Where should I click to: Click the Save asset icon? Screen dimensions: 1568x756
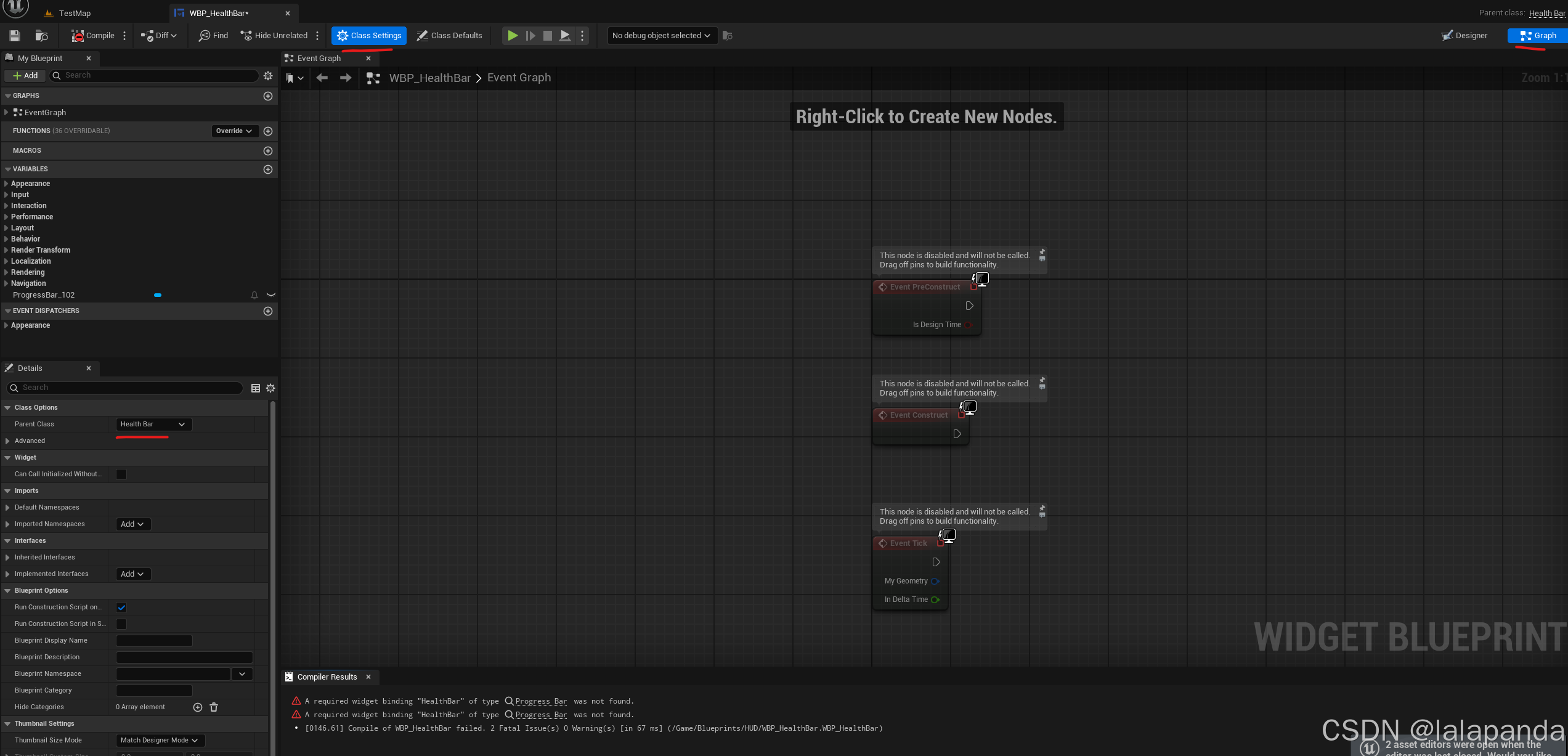point(15,36)
